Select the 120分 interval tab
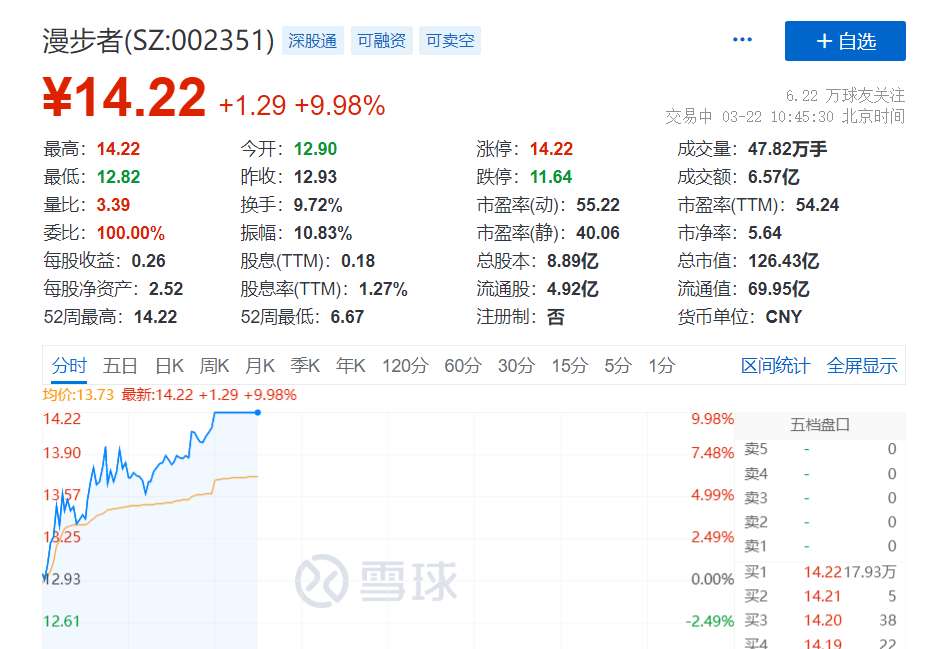This screenshot has height=649, width=938. click(x=405, y=365)
